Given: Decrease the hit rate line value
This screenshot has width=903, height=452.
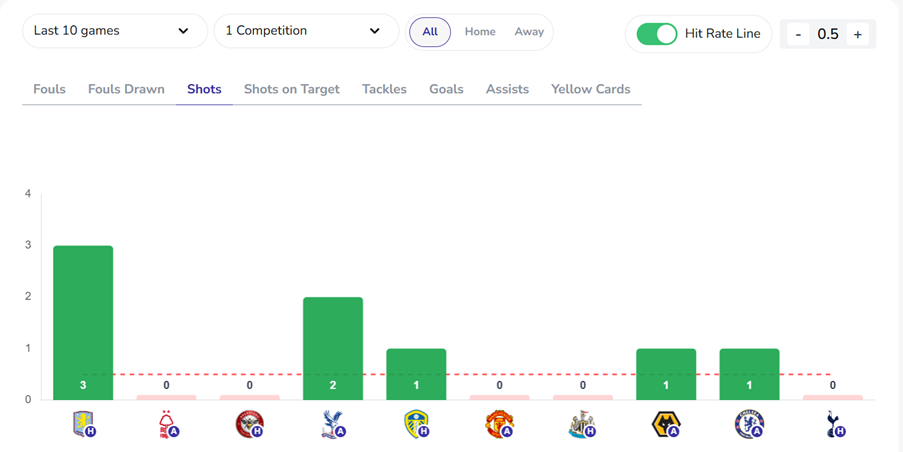Looking at the screenshot, I should 798,34.
